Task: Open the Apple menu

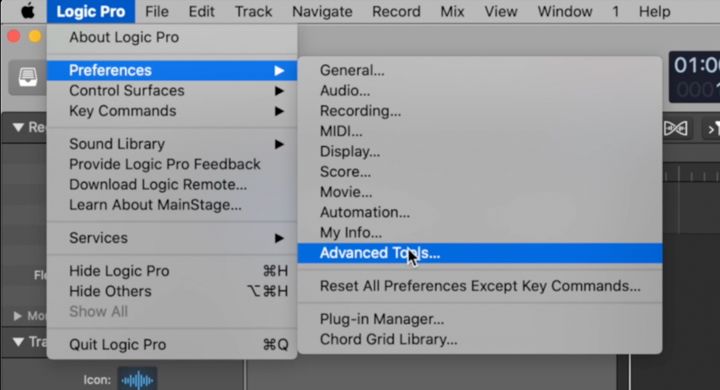Action: pyautogui.click(x=28, y=11)
